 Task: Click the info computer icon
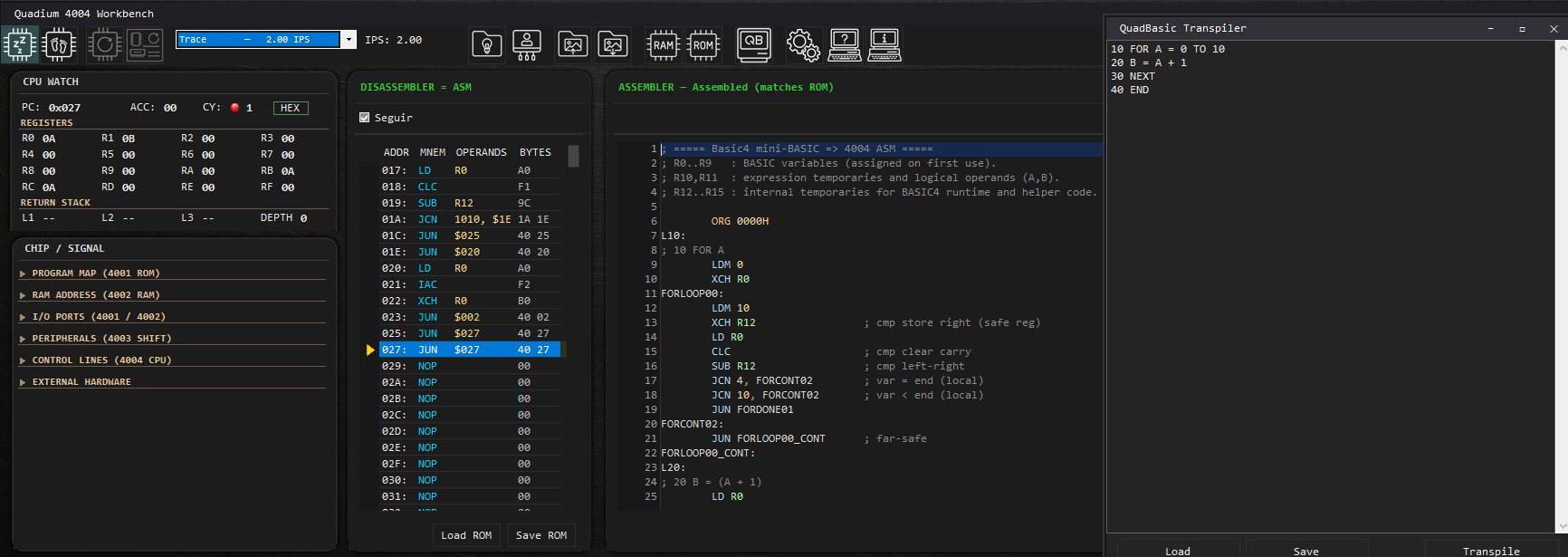[x=884, y=44]
